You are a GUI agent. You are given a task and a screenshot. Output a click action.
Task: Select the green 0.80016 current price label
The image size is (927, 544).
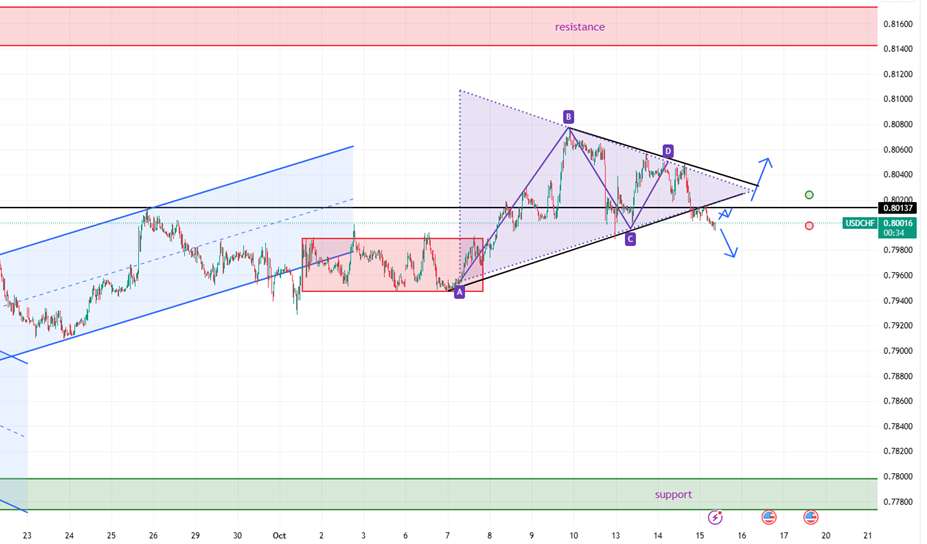tap(899, 223)
